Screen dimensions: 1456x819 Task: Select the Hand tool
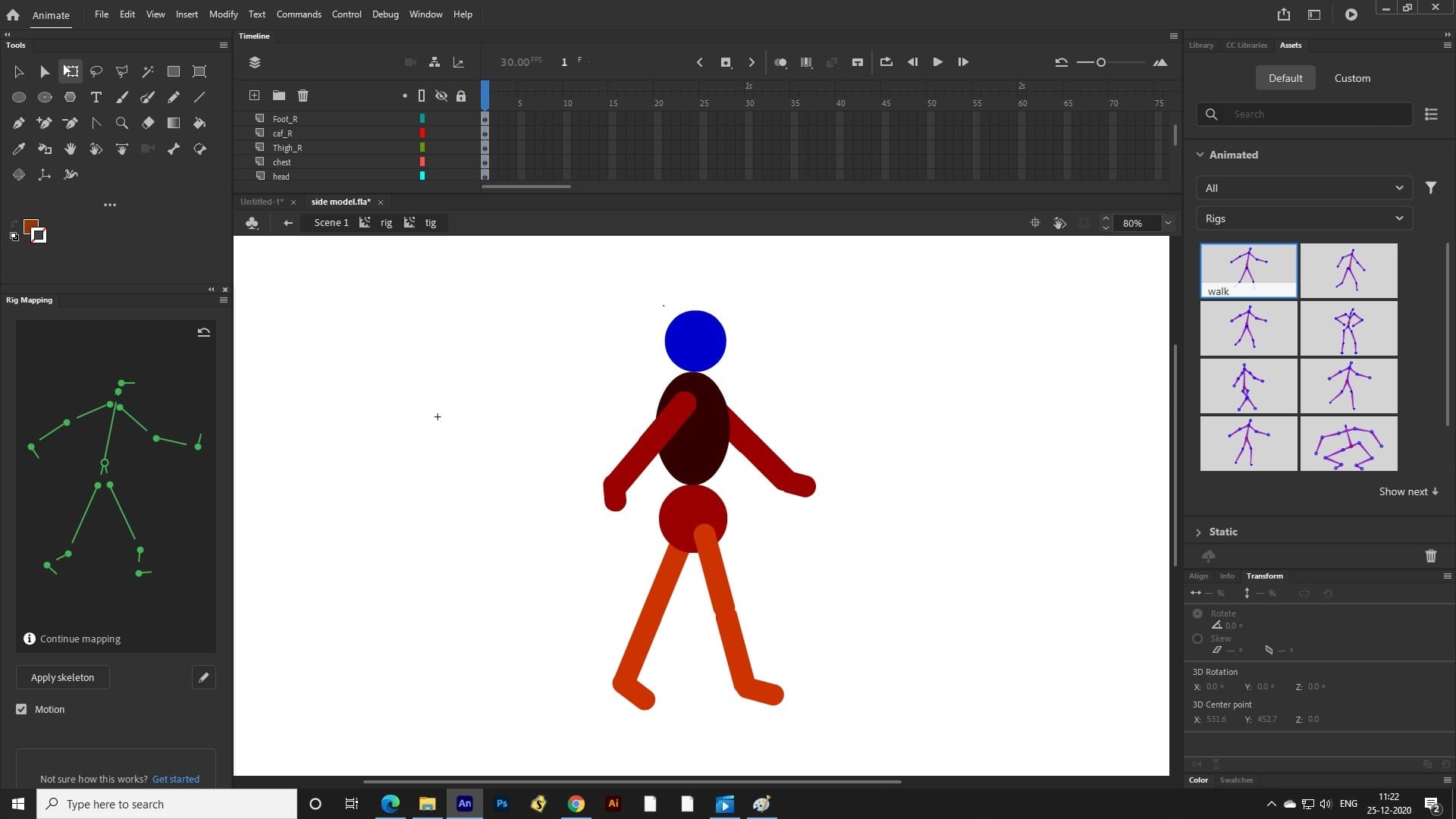[71, 149]
